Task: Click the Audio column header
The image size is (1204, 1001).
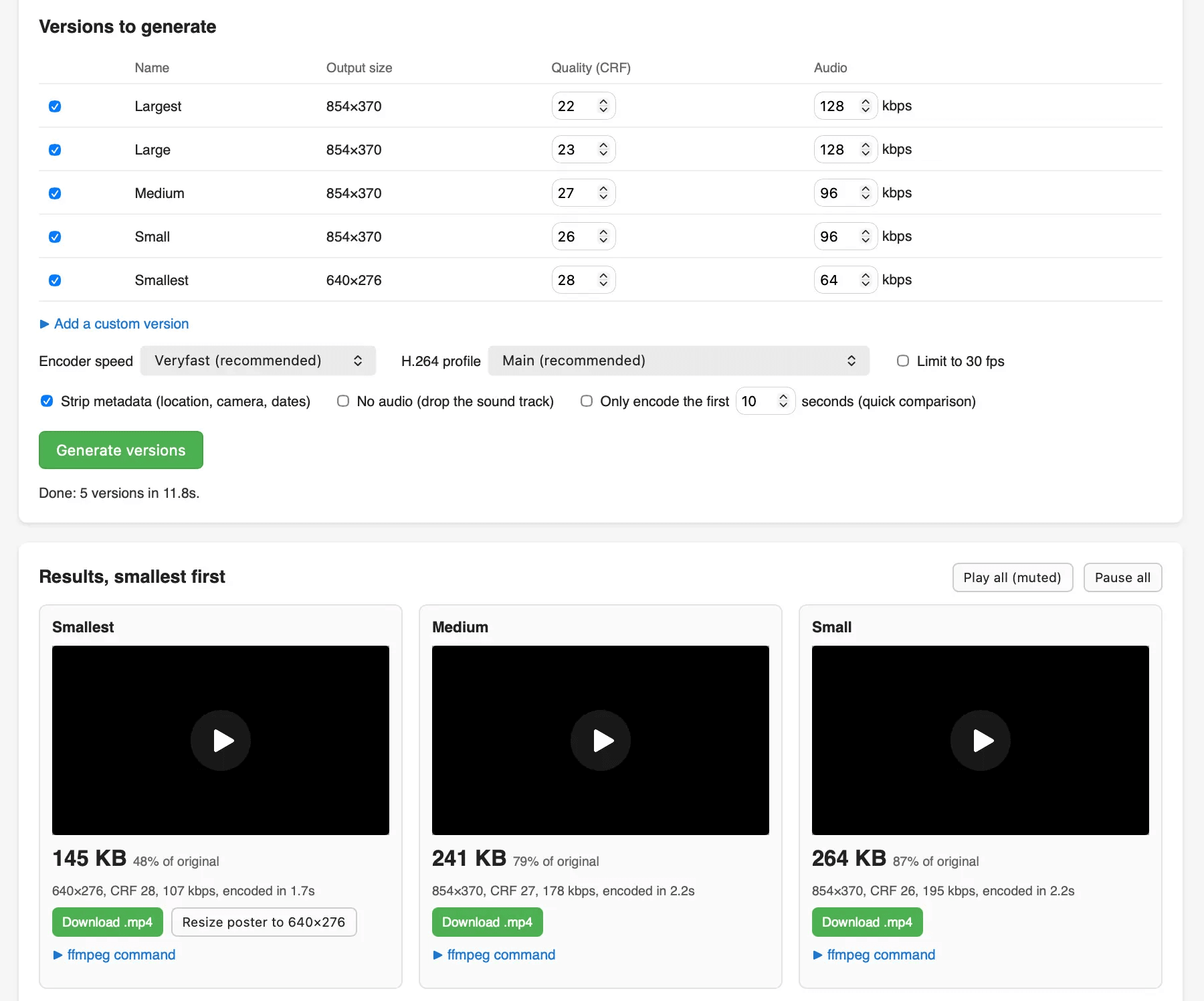Action: click(x=830, y=68)
